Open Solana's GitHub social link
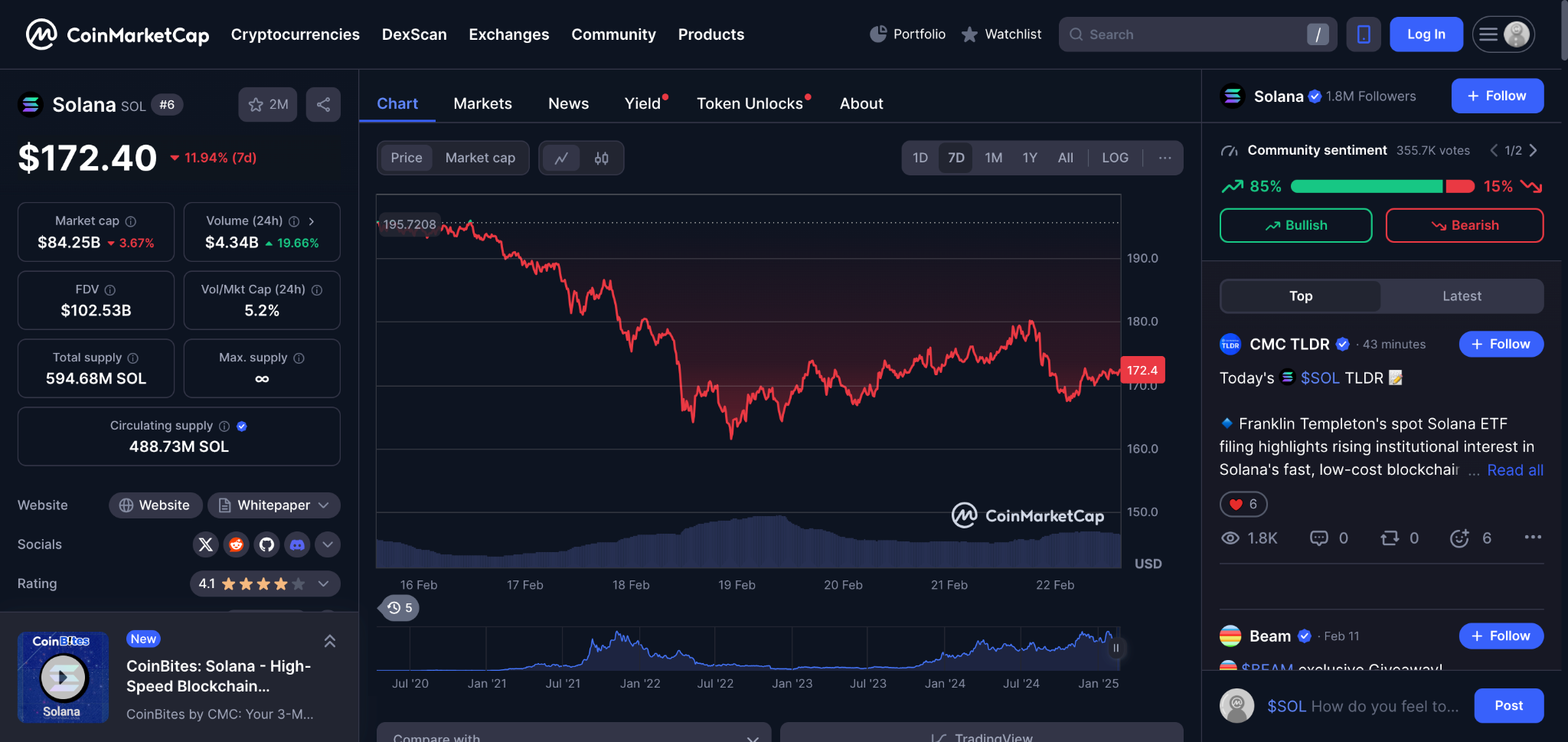 coord(266,544)
